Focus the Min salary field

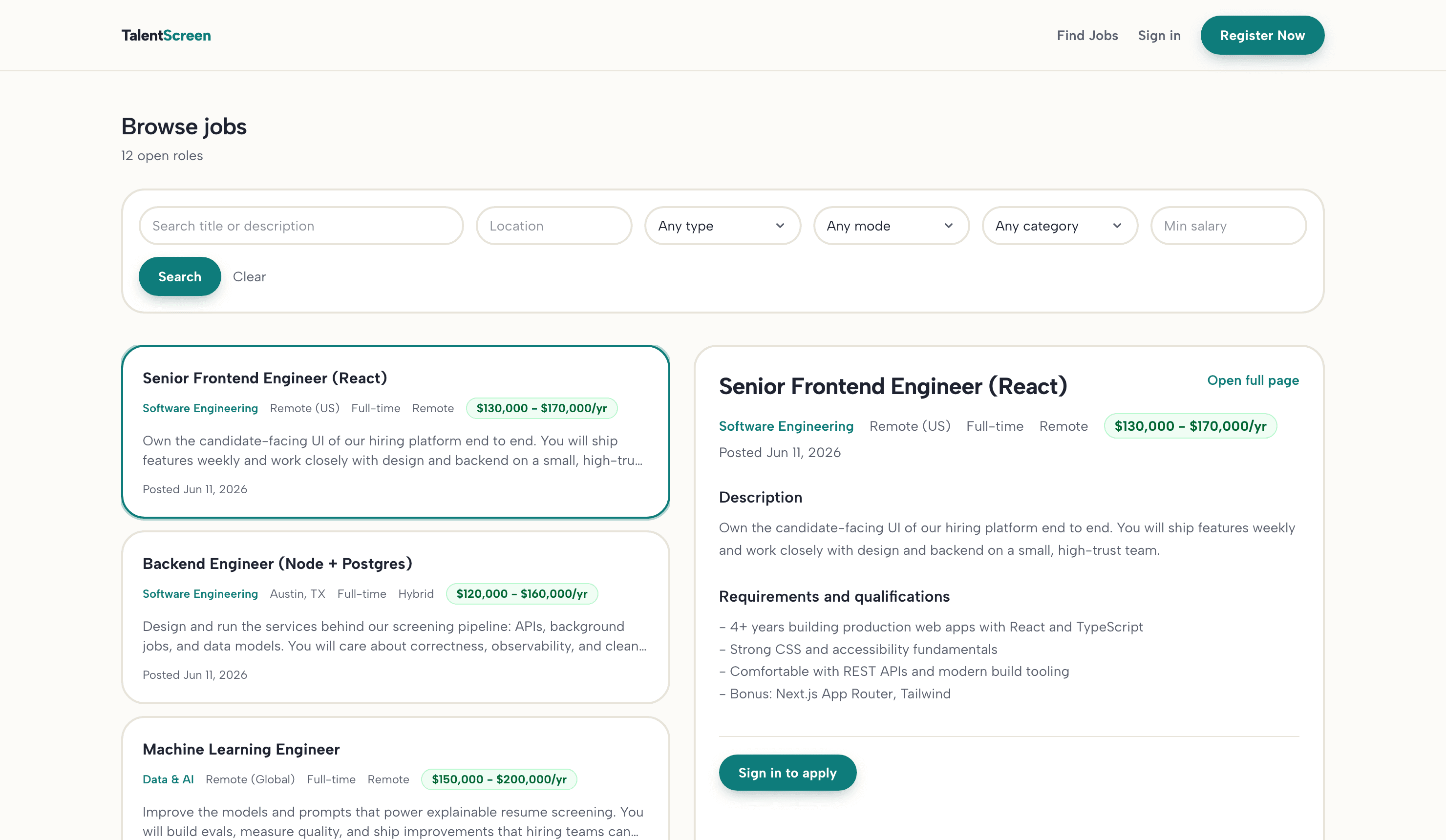[x=1229, y=226]
